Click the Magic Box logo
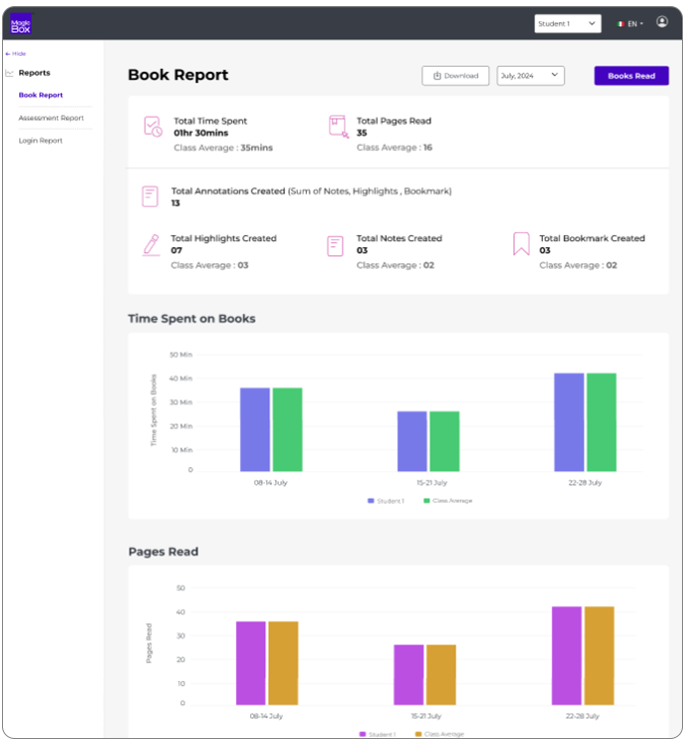684x743 pixels. click(x=21, y=23)
